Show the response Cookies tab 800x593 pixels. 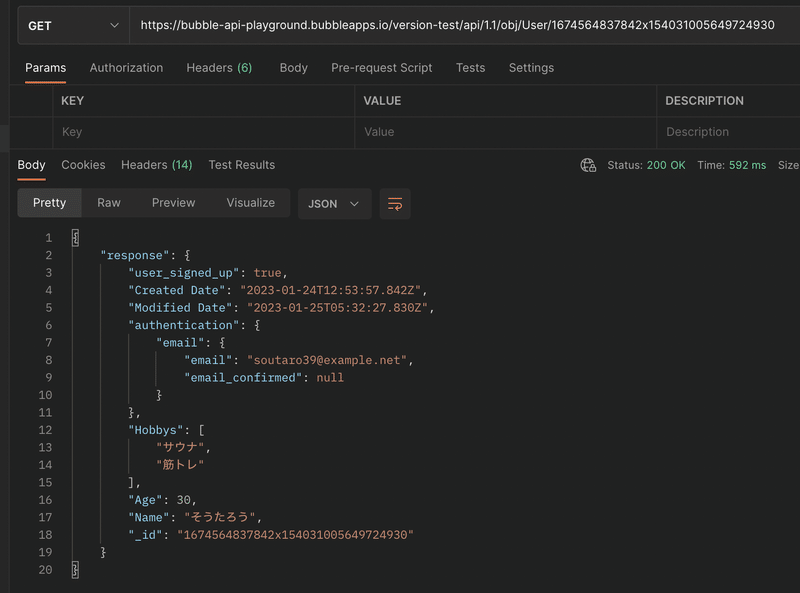(83, 165)
